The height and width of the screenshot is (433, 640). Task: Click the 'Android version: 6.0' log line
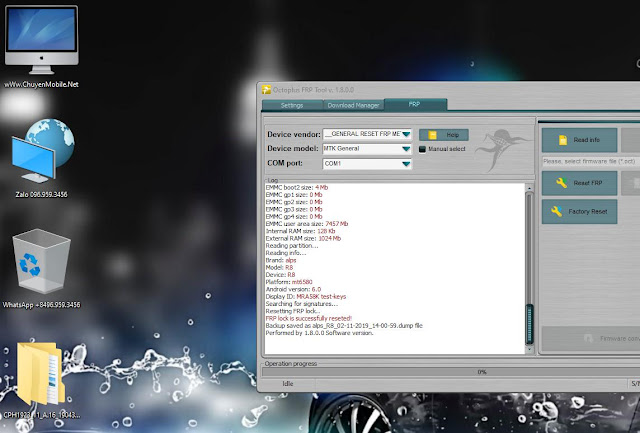(293, 289)
